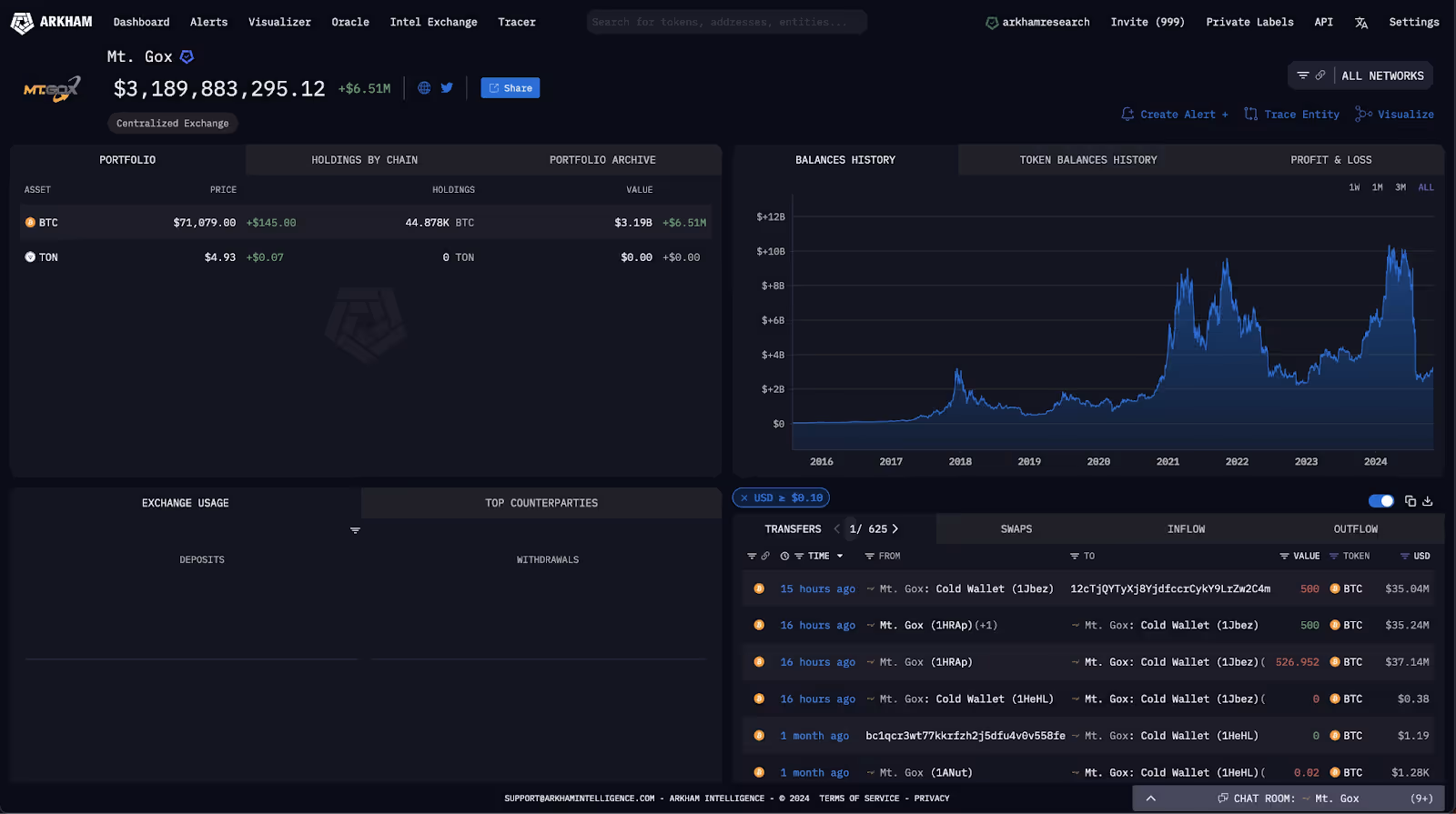Open the API link
This screenshot has height=814, width=1456.
1323,22
